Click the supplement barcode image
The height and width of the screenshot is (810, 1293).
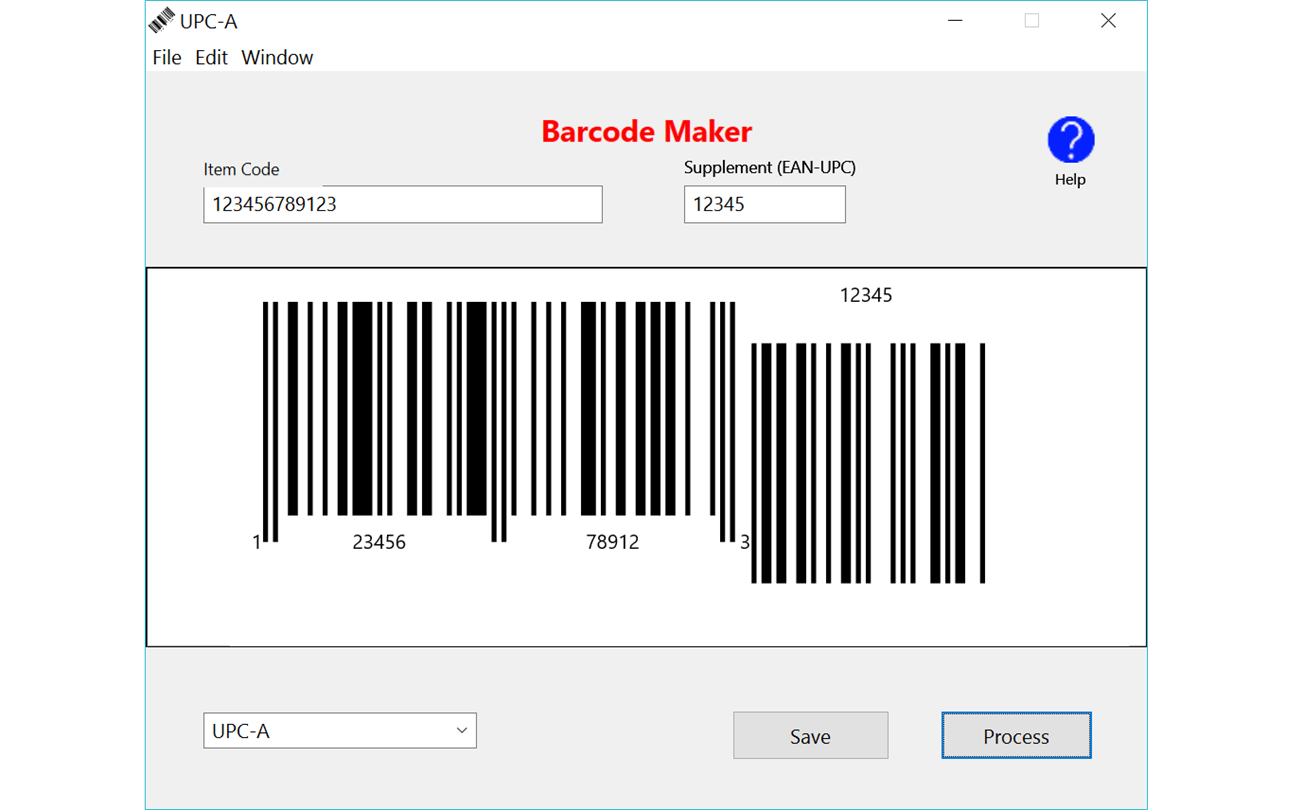tap(868, 463)
